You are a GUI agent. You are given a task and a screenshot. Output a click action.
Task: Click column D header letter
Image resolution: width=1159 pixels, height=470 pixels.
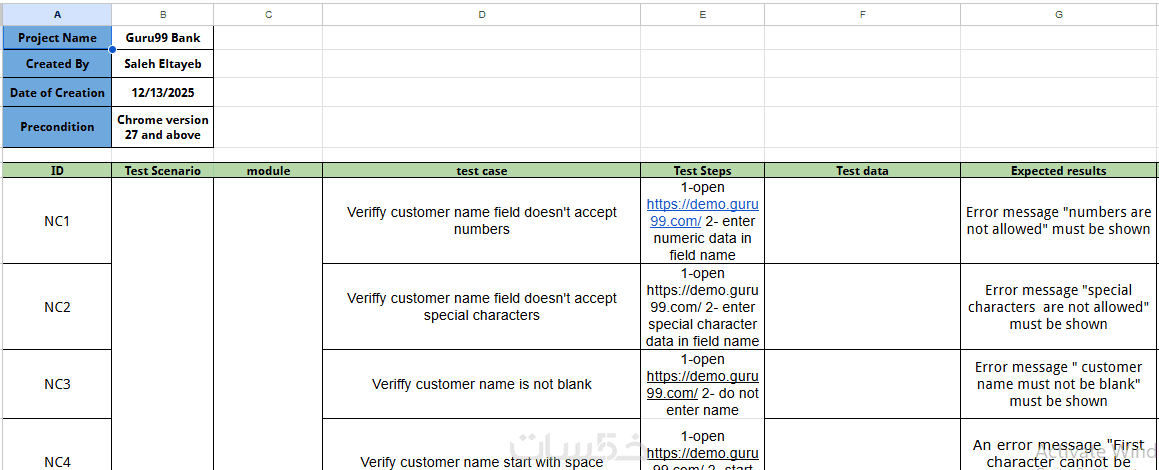(481, 14)
